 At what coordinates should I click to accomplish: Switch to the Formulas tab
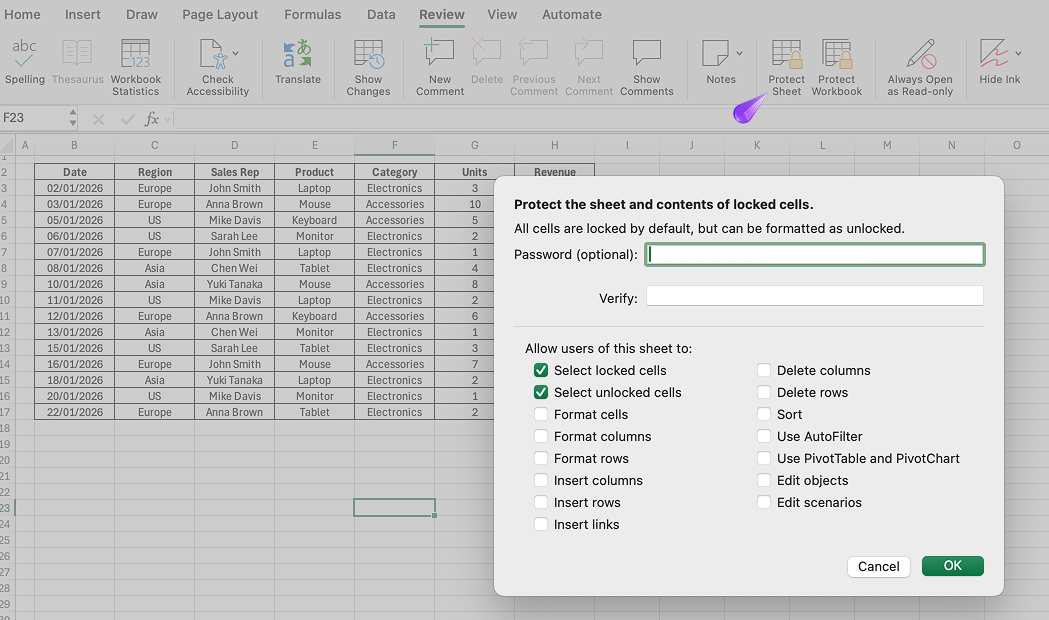[312, 15]
